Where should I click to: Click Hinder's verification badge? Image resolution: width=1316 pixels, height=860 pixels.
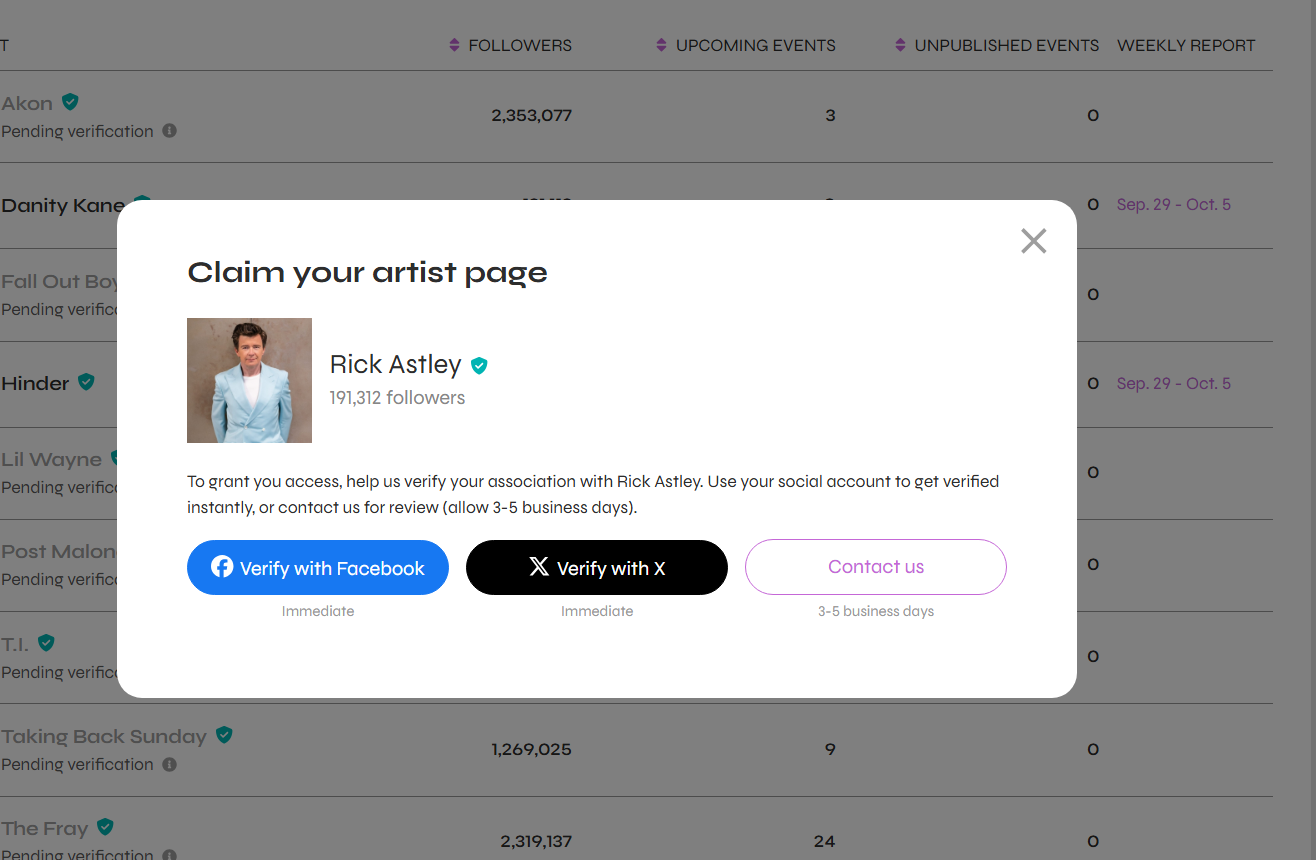click(85, 381)
